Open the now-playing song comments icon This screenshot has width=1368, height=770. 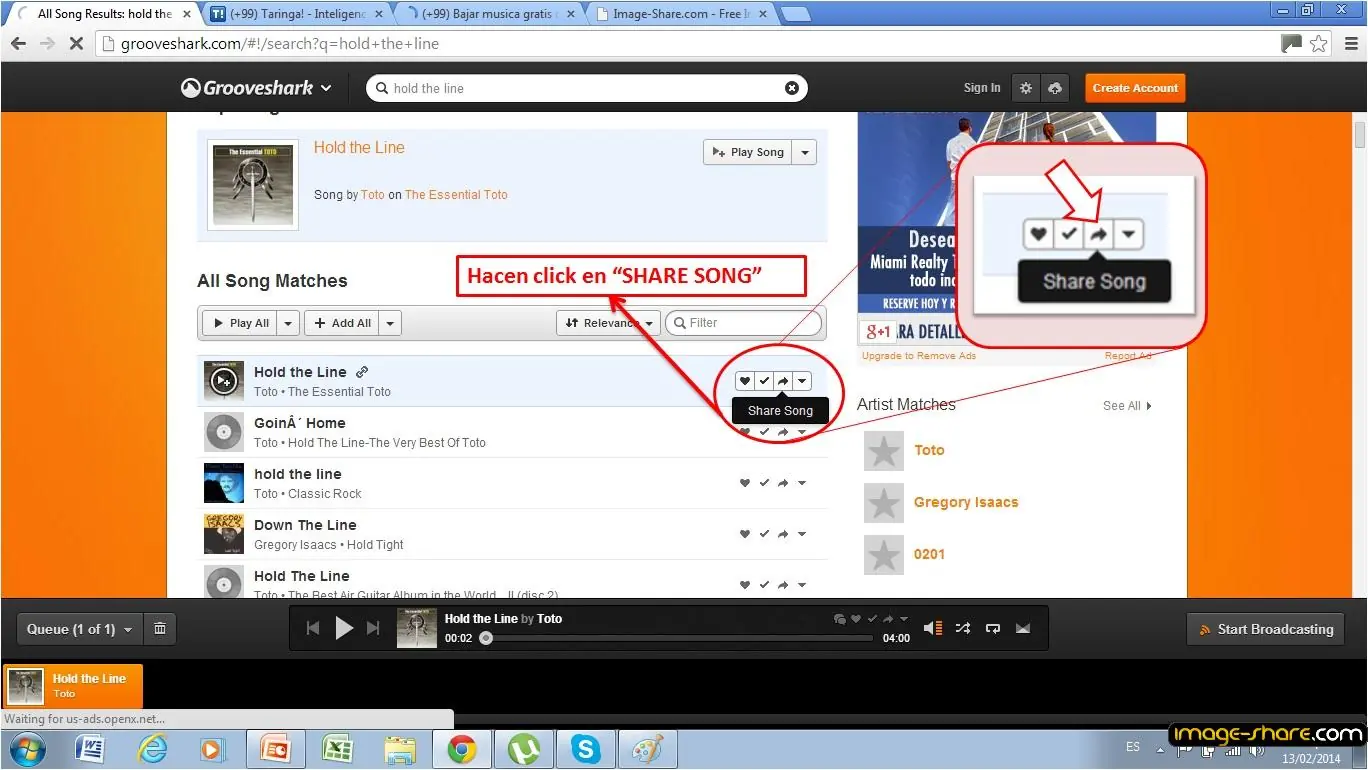839,619
